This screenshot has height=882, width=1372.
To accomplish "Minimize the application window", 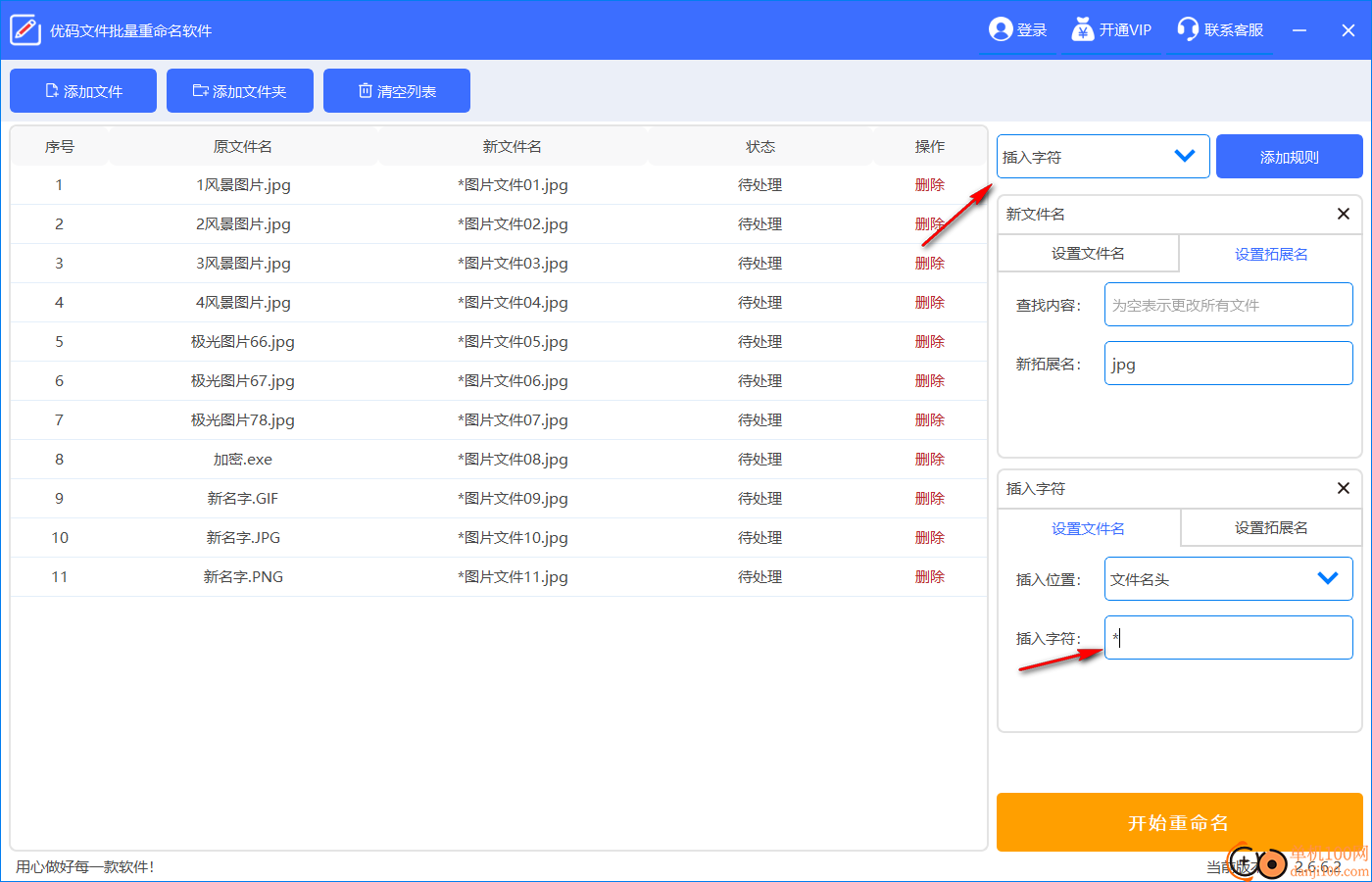I will point(1299,30).
